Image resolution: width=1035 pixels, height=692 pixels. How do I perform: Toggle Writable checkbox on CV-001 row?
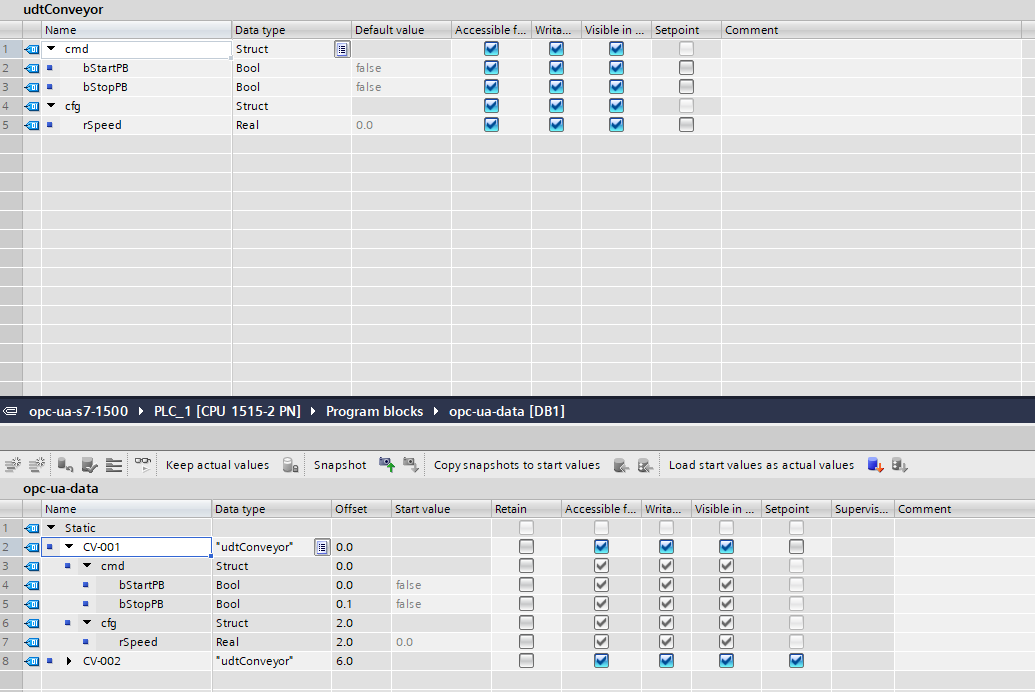tap(666, 546)
